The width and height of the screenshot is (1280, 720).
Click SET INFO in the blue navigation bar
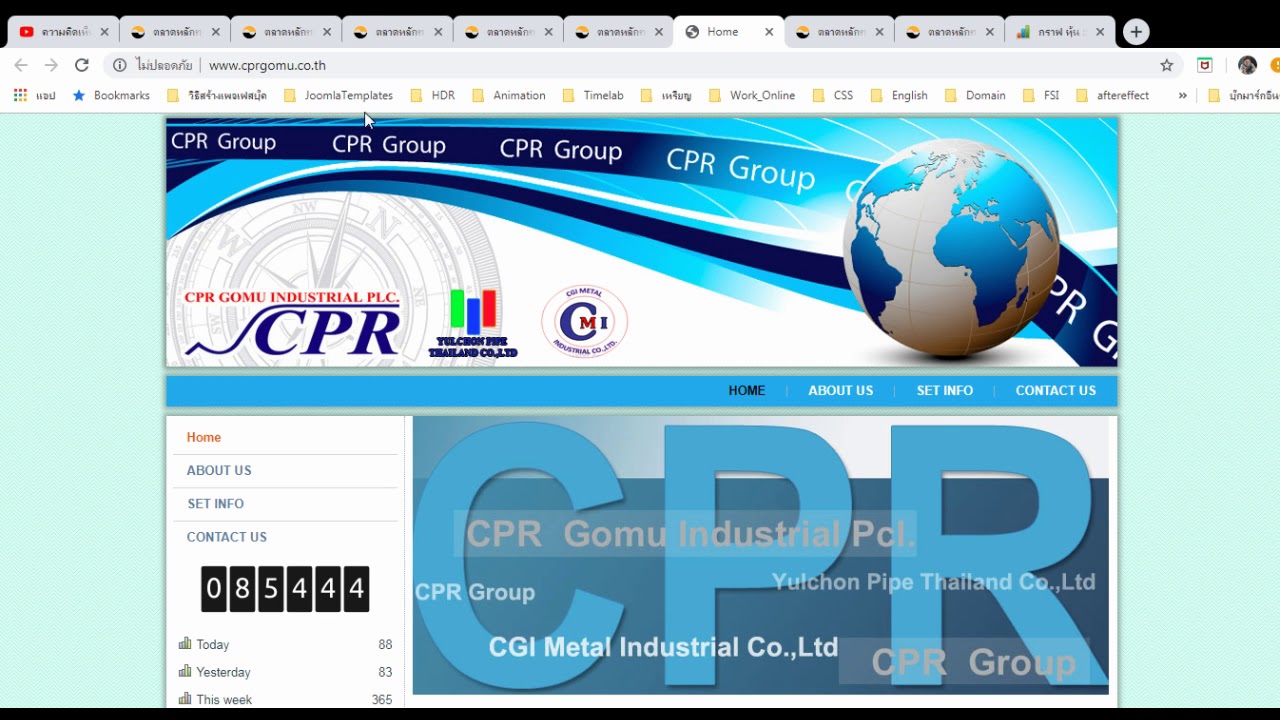pyautogui.click(x=945, y=391)
